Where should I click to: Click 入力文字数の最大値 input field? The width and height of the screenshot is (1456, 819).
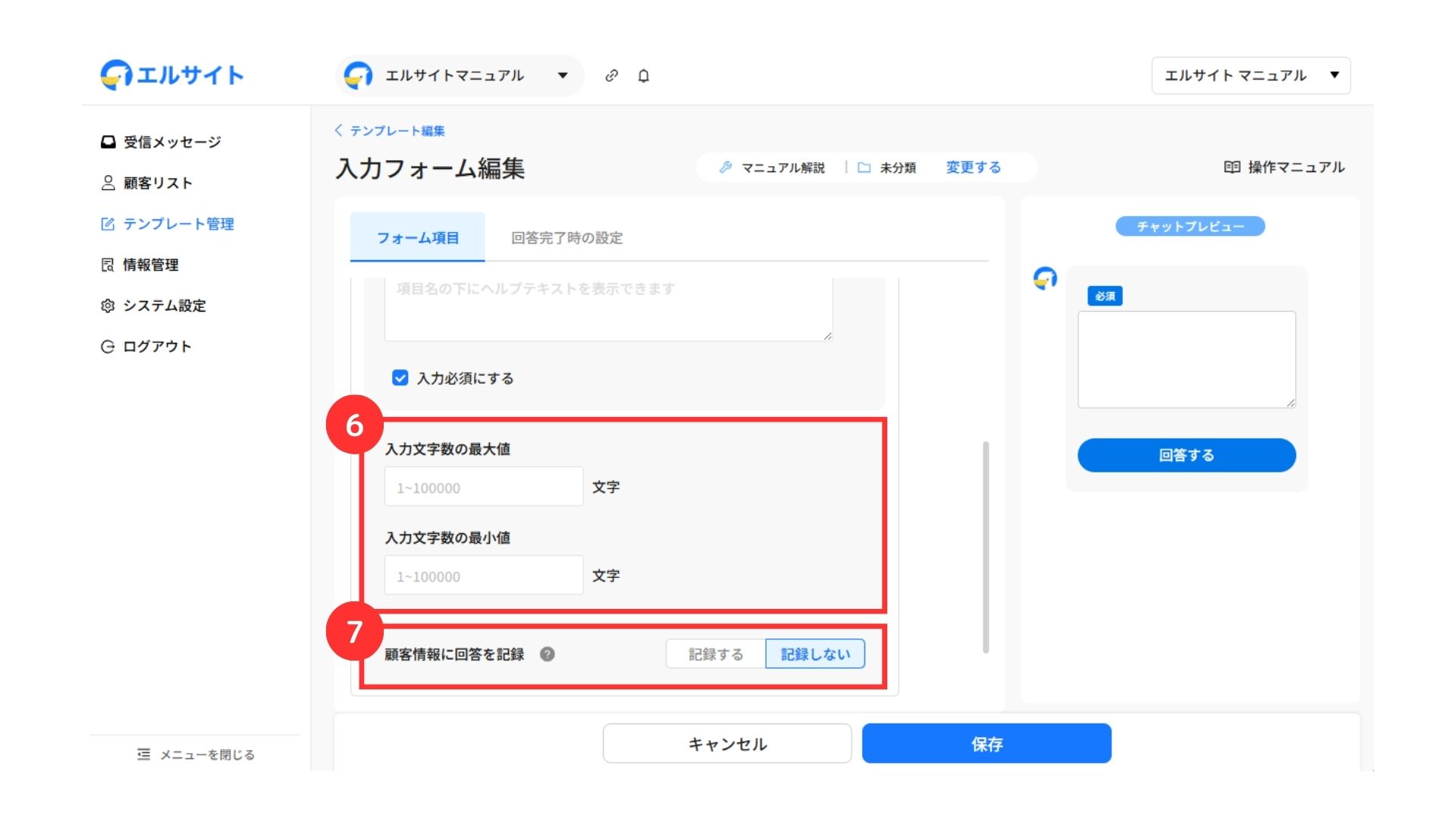(484, 488)
